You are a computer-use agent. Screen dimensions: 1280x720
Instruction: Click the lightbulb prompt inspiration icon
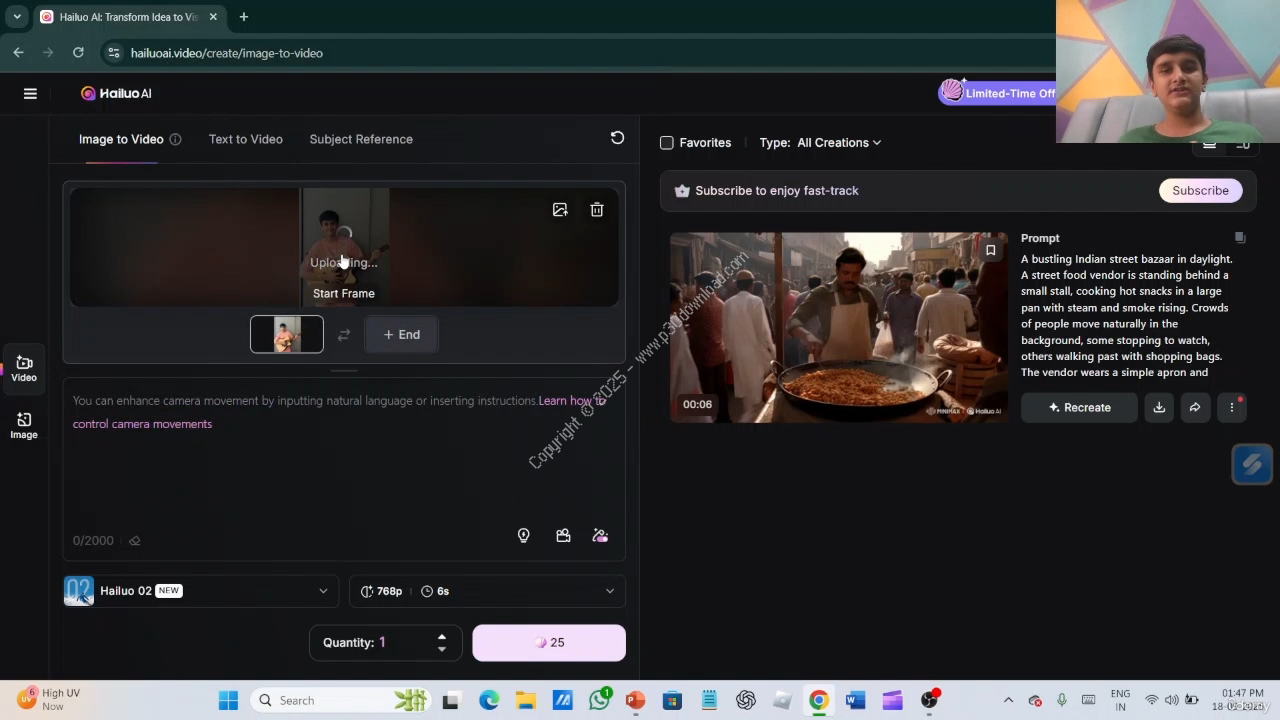point(523,536)
